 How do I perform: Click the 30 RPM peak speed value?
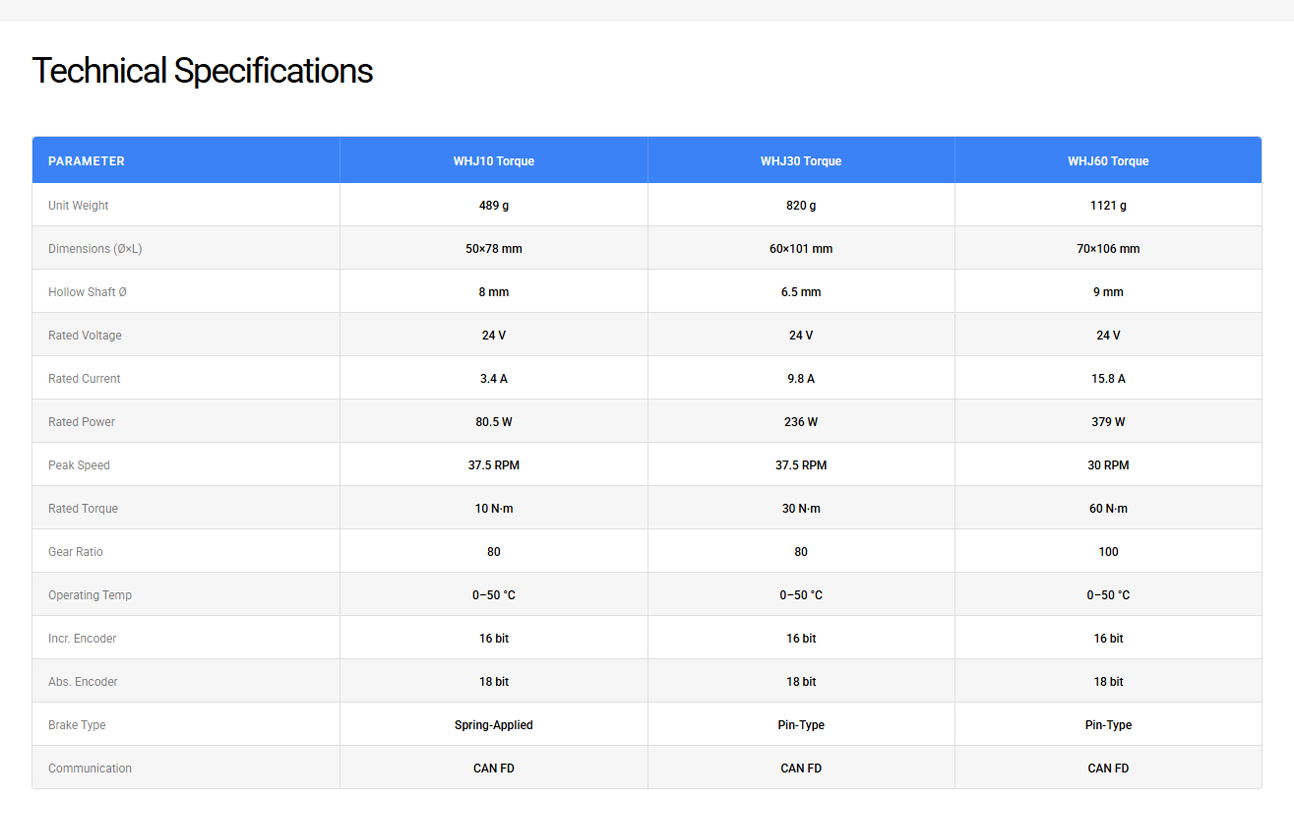[1108, 465]
